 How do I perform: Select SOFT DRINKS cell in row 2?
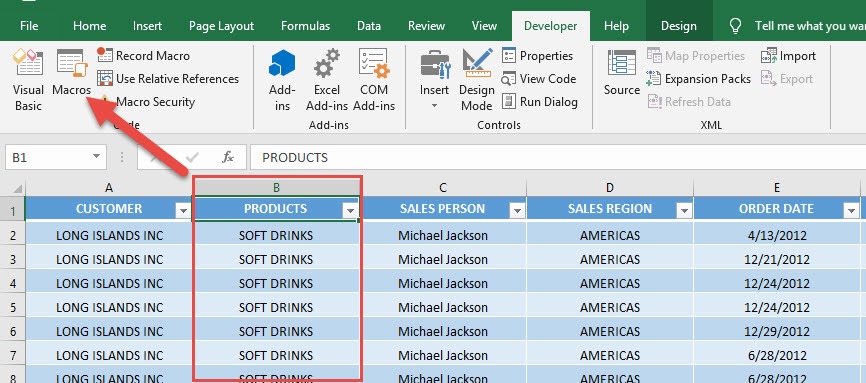pyautogui.click(x=276, y=235)
